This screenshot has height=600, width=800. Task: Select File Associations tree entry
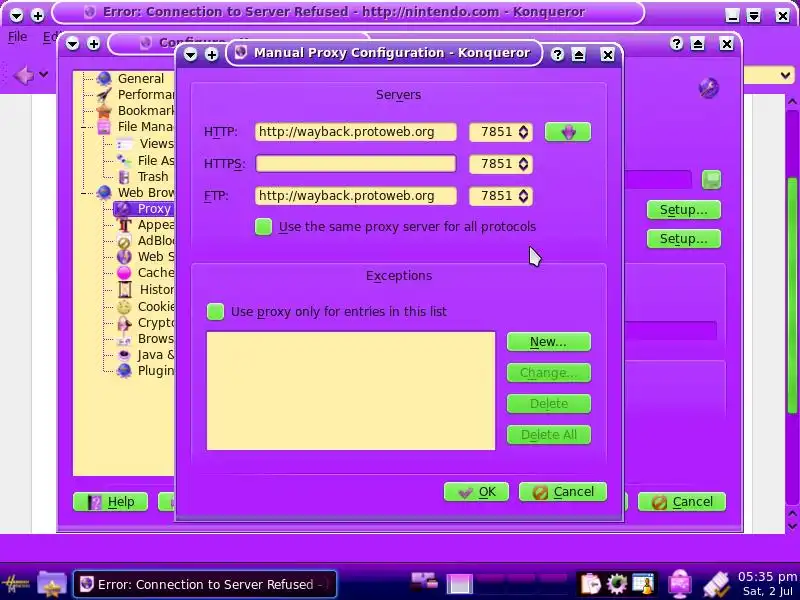point(156,160)
